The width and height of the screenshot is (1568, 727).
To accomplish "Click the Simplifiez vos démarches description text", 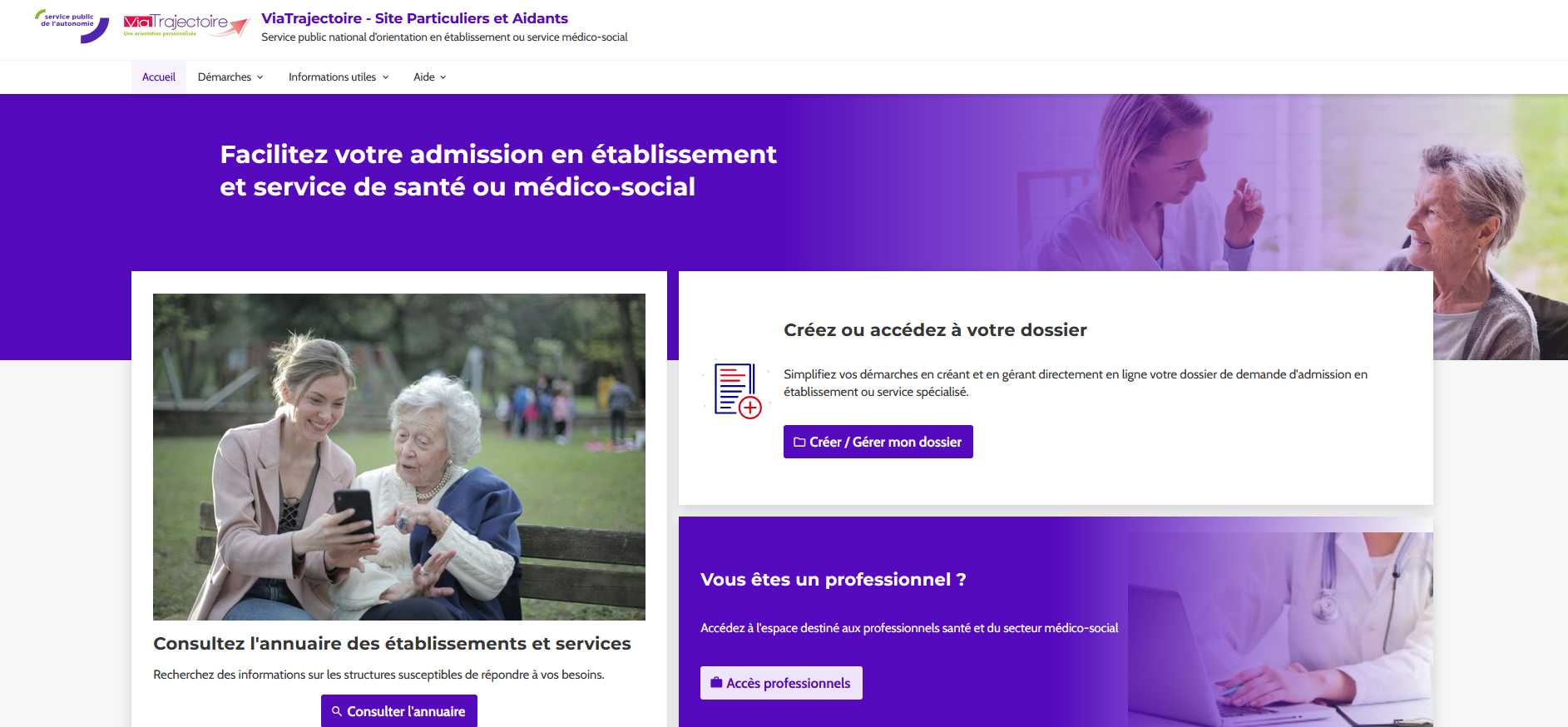I will [1075, 383].
